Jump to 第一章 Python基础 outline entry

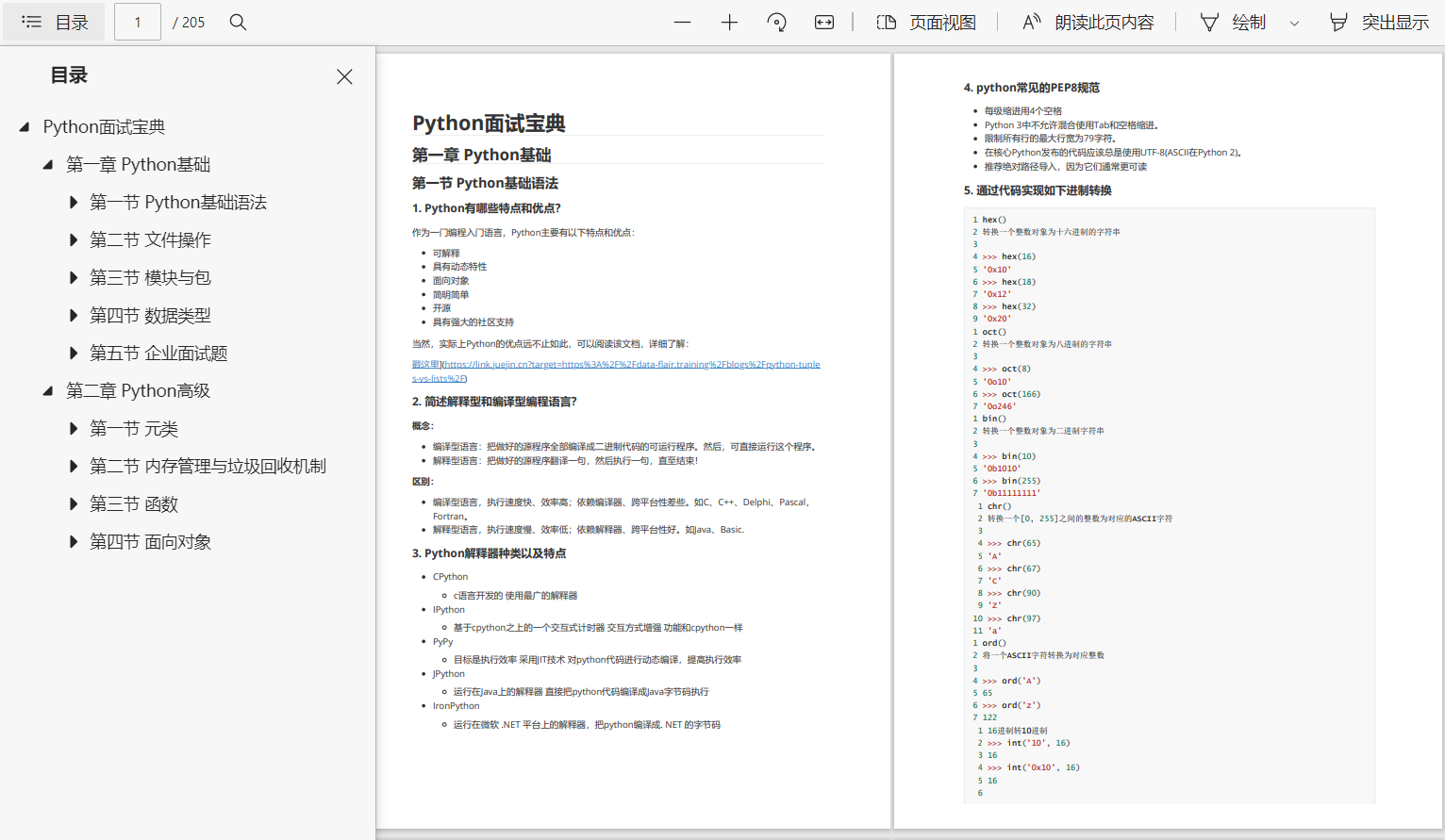pyautogui.click(x=138, y=164)
